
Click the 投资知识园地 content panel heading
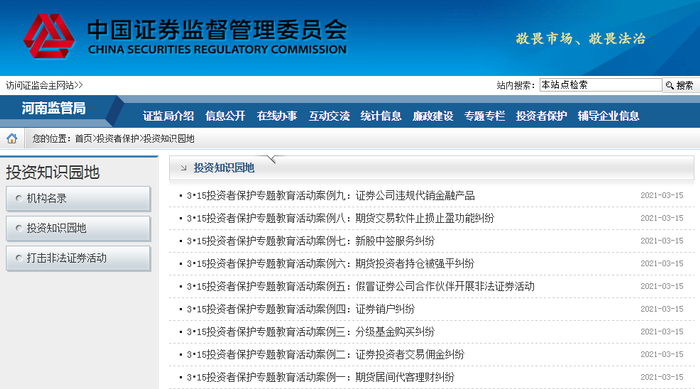(224, 168)
